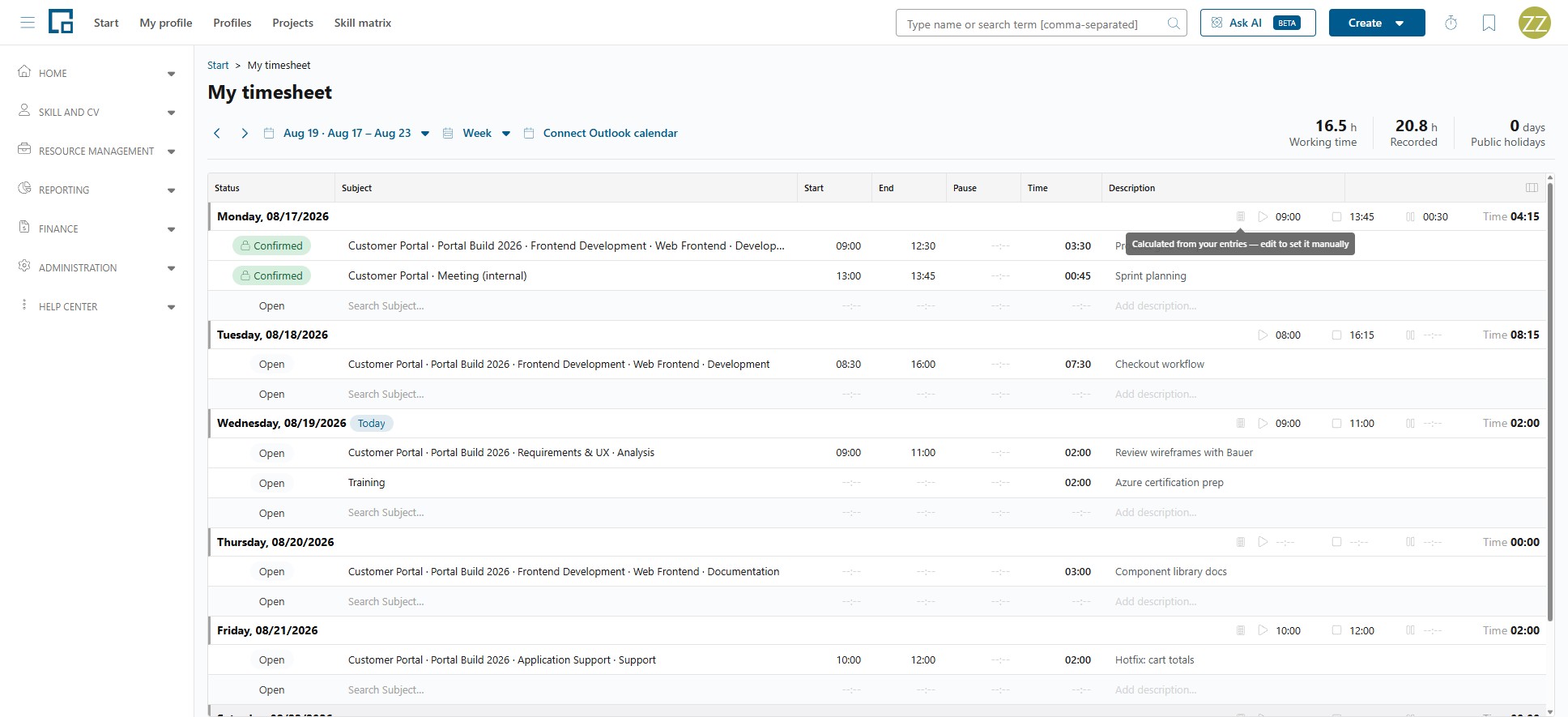Expand the REPORTING sidebar section
The height and width of the screenshot is (717, 1568).
pyautogui.click(x=97, y=190)
